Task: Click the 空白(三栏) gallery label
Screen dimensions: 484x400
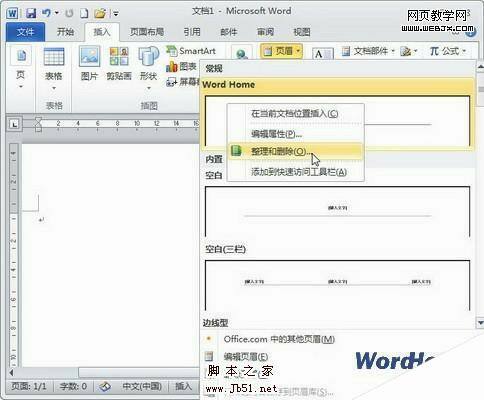Action: click(x=225, y=249)
